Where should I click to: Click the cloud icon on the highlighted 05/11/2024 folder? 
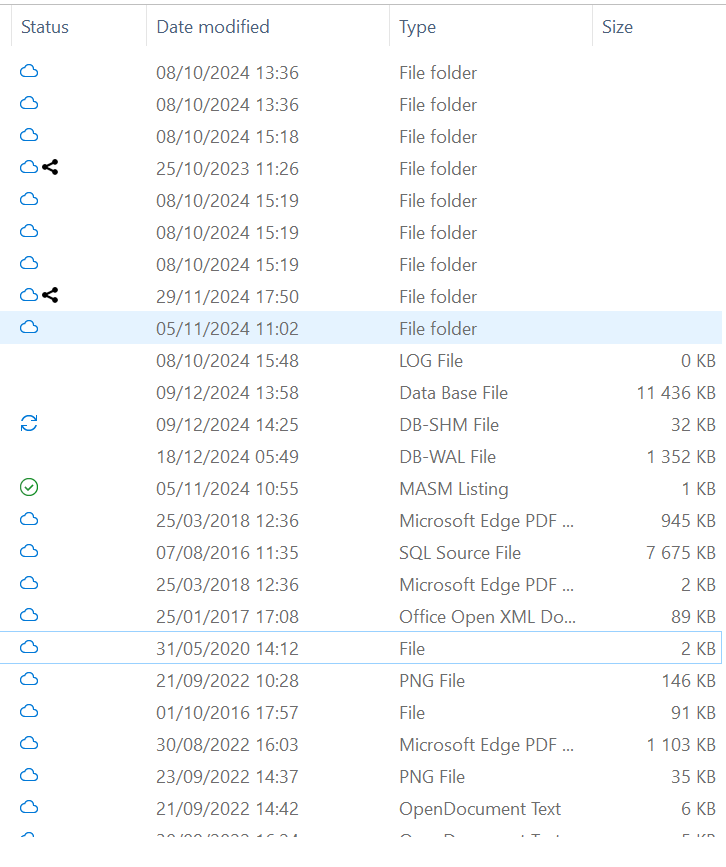[29, 328]
